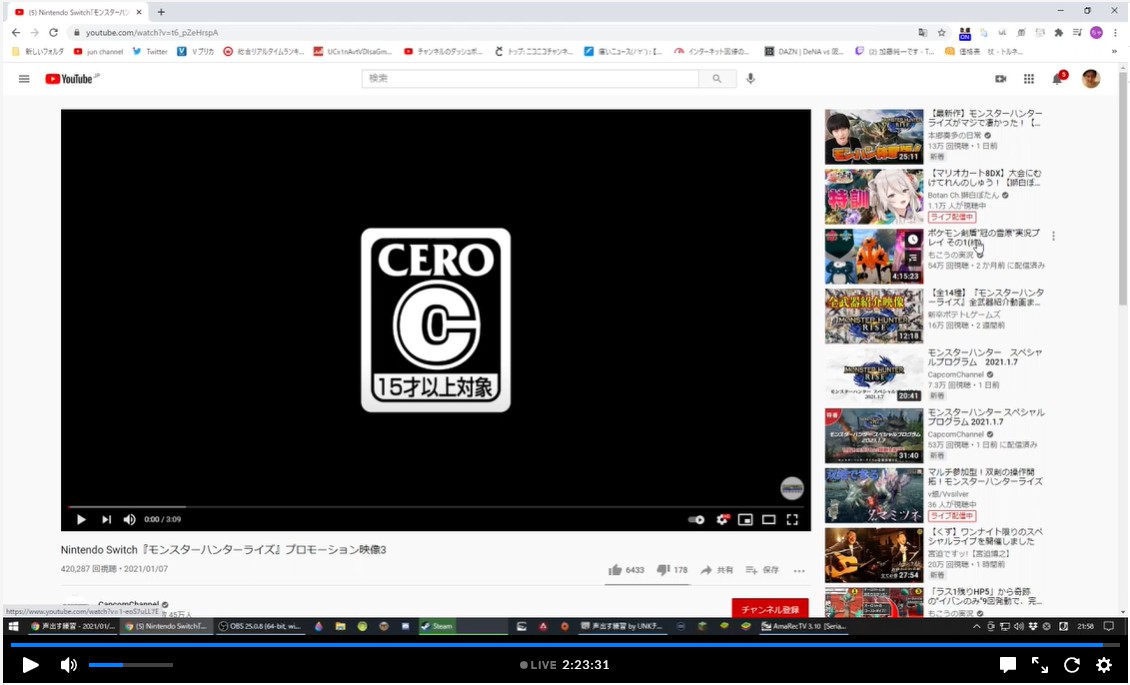This screenshot has height=685, width=1130.
Task: Open the YouTube create video camera icon
Action: 1000,79
